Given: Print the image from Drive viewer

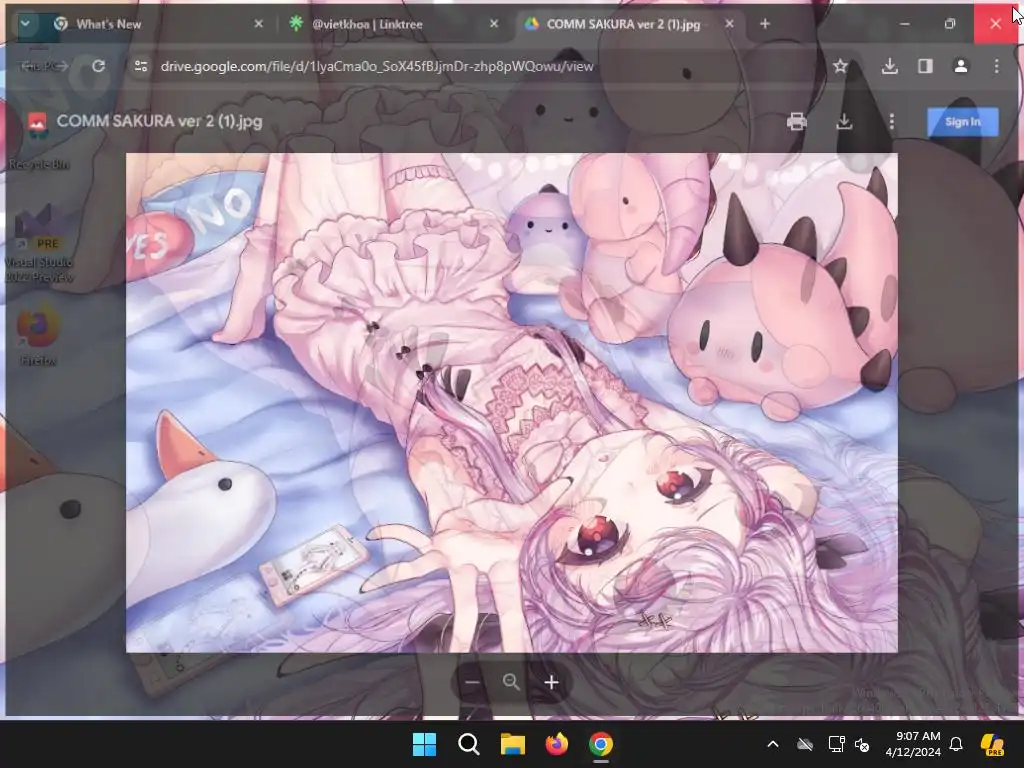Looking at the screenshot, I should click(x=797, y=121).
